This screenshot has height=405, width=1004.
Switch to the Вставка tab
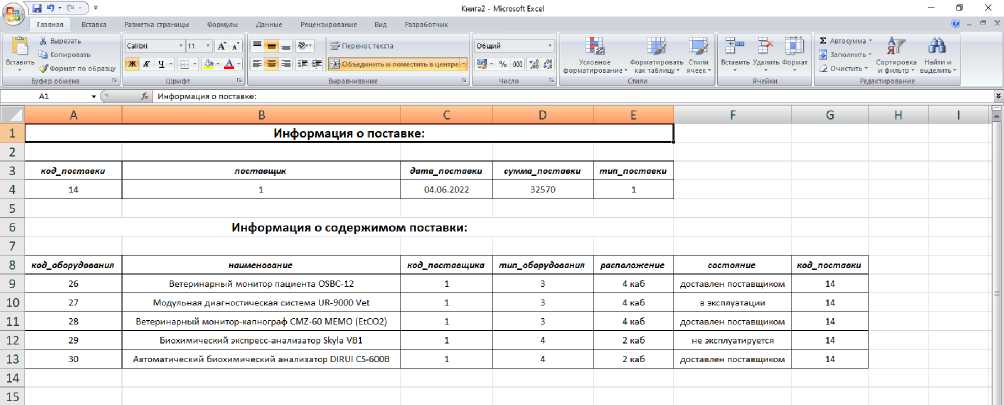tap(93, 24)
